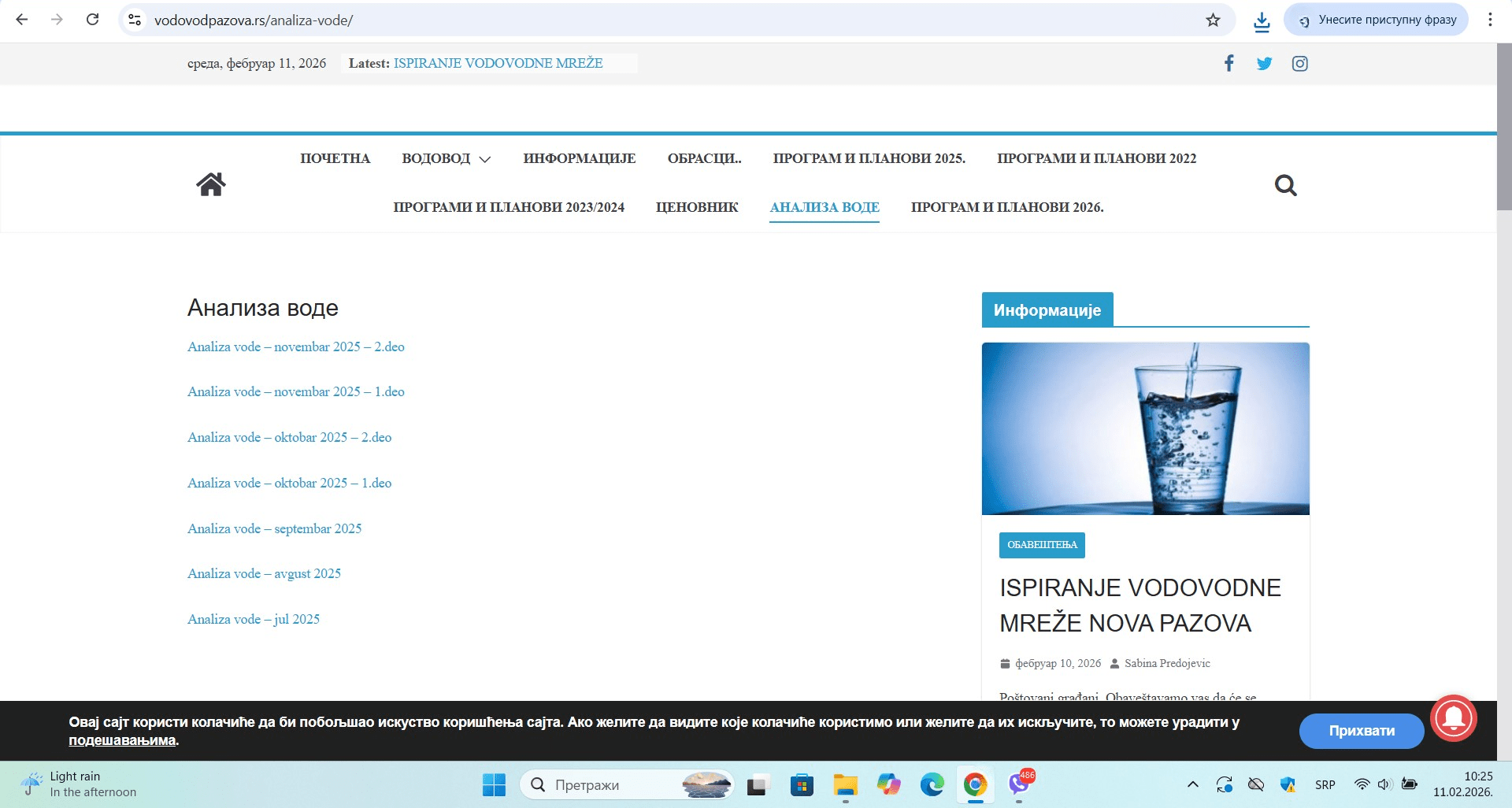This screenshot has height=808, width=1512.
Task: Reload the page with the refresh button
Action: coord(92,20)
